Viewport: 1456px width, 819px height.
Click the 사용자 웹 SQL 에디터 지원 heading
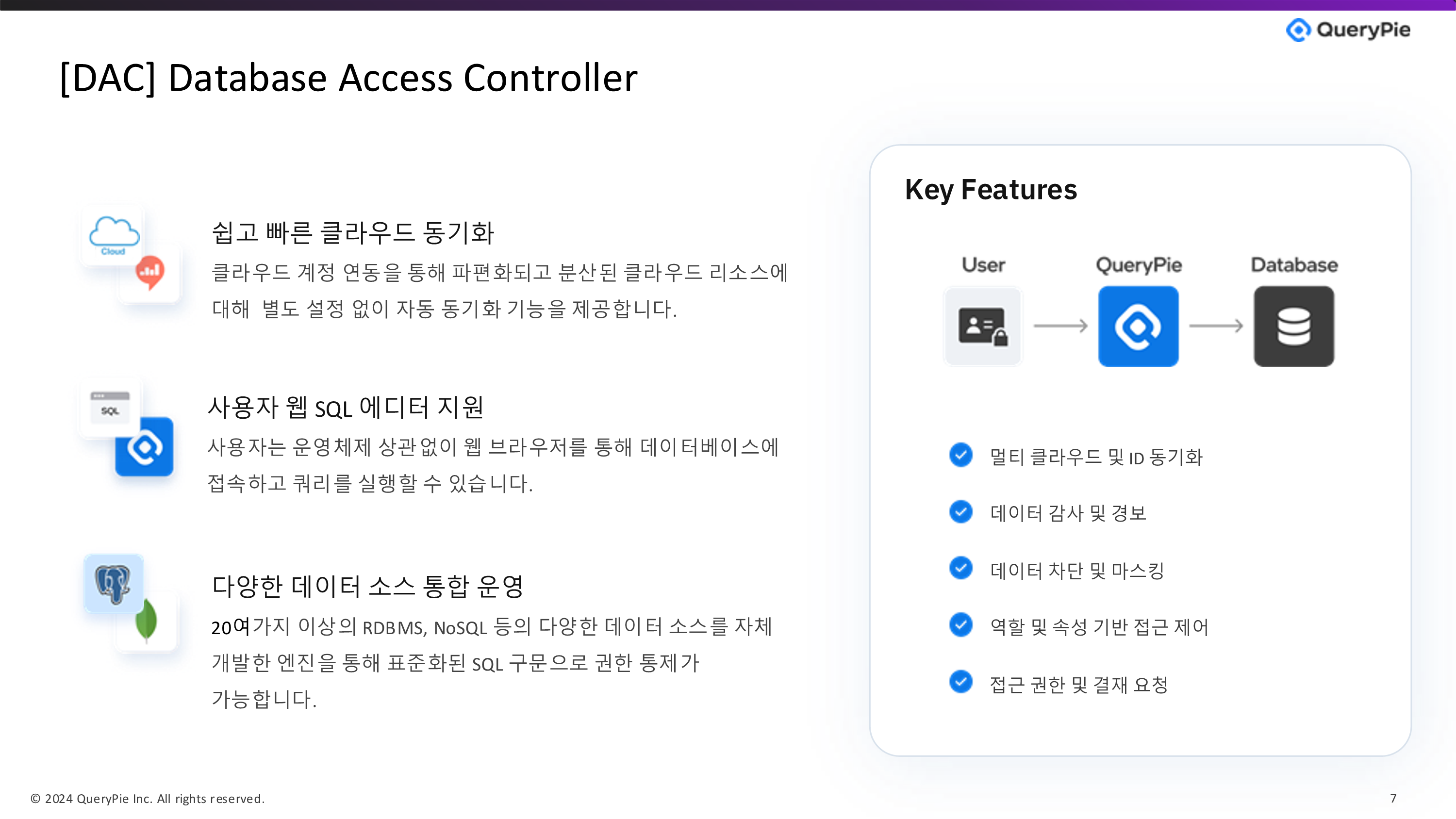click(346, 407)
